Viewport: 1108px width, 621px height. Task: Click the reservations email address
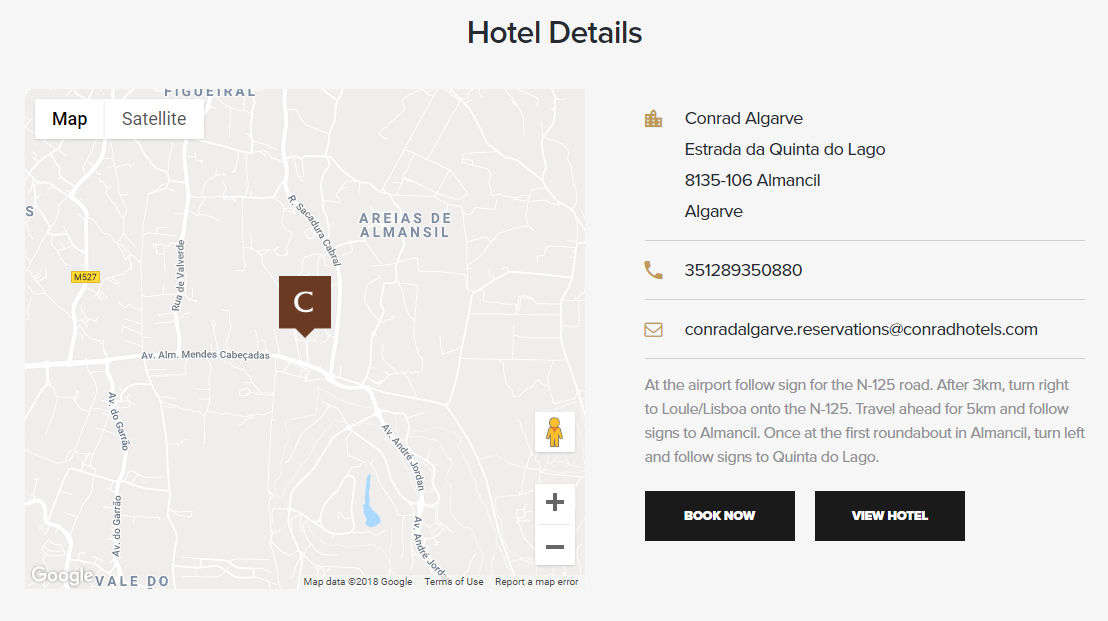pos(861,329)
